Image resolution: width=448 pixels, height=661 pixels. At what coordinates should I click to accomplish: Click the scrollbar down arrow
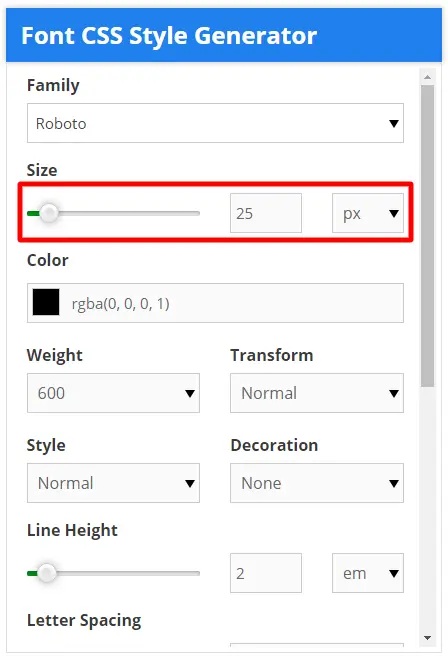click(427, 638)
